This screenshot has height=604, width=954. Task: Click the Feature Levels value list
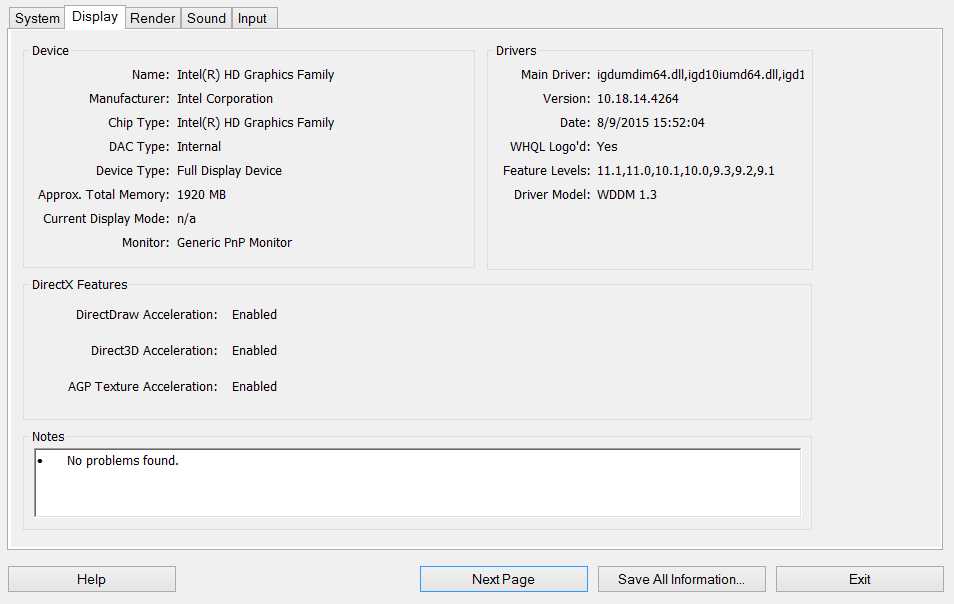[x=686, y=171]
